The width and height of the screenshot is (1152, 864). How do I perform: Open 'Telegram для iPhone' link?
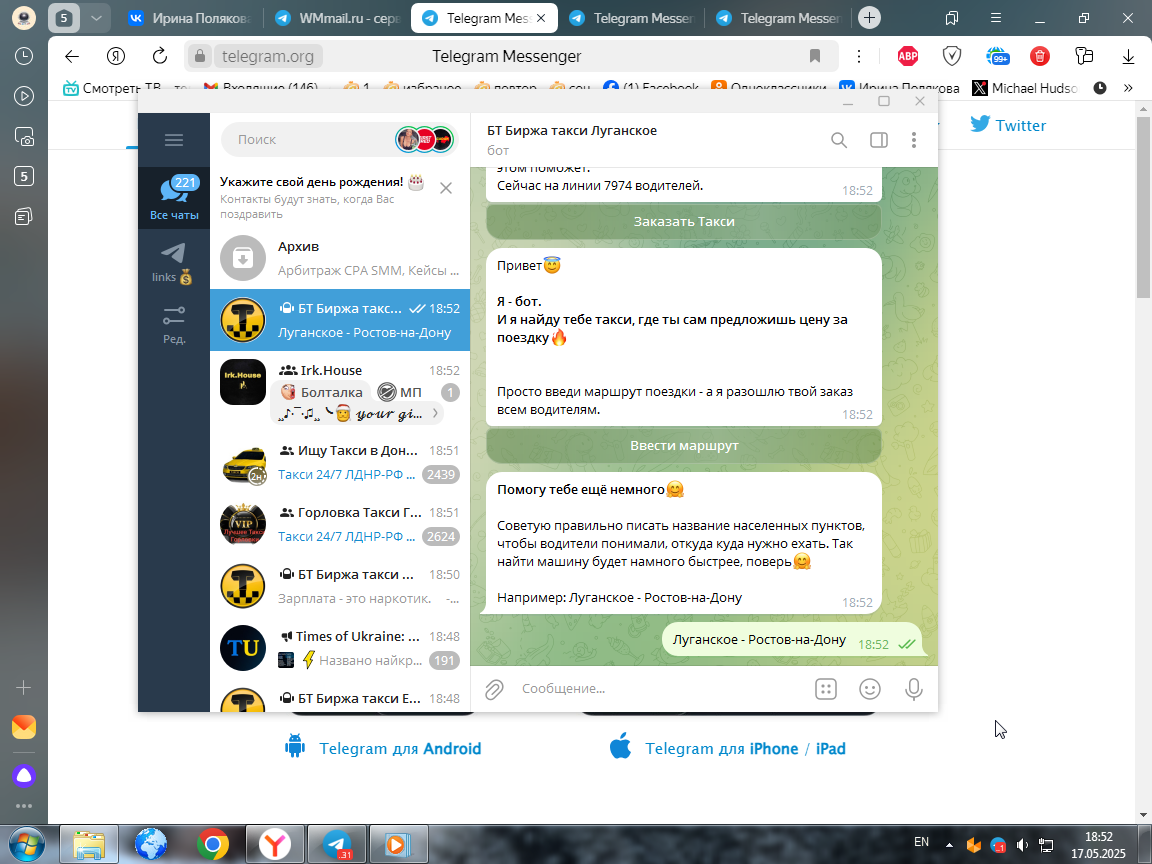point(721,749)
